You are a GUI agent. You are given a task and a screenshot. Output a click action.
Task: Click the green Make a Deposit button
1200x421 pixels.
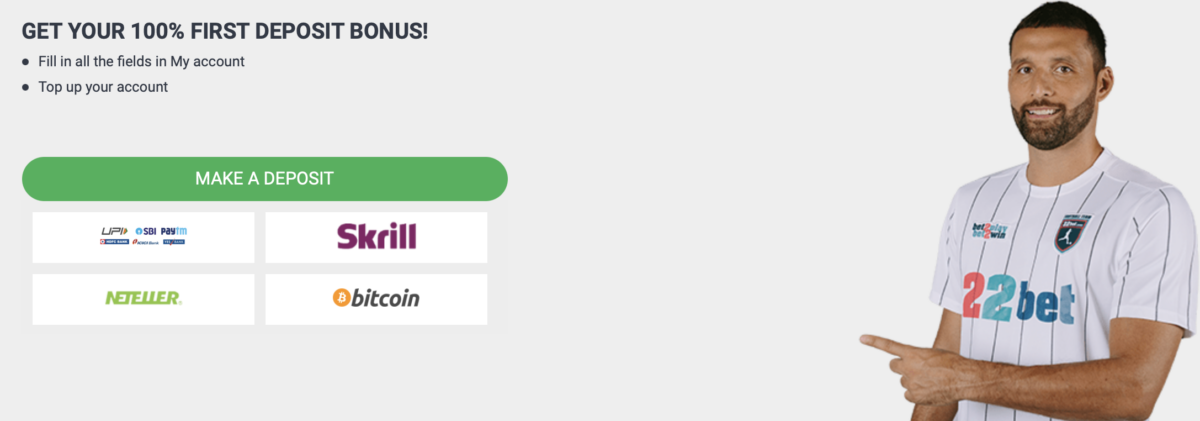point(264,179)
